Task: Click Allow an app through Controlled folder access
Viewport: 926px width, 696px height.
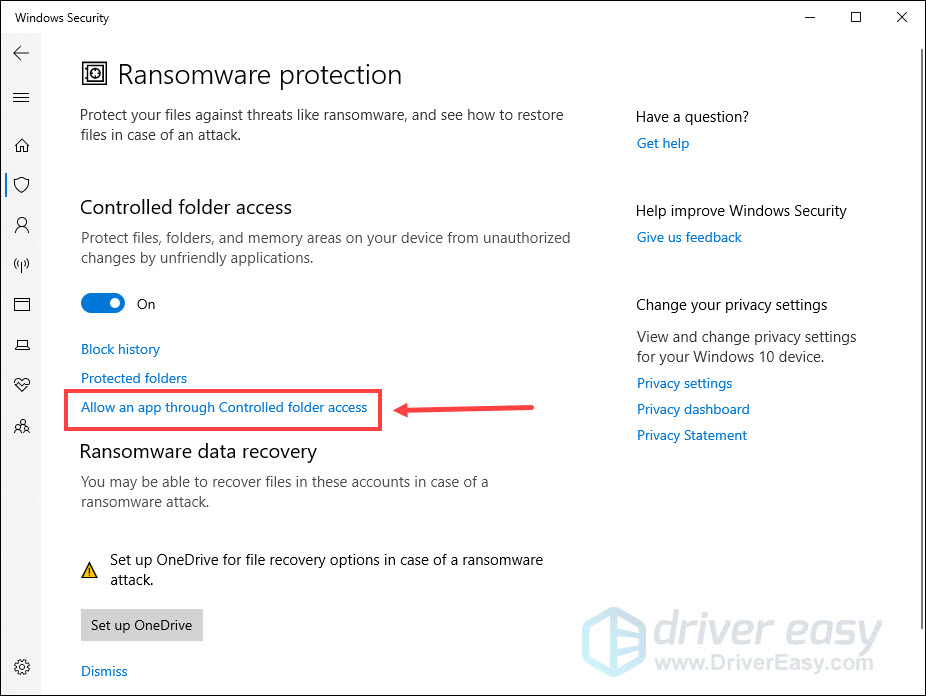Action: (224, 408)
